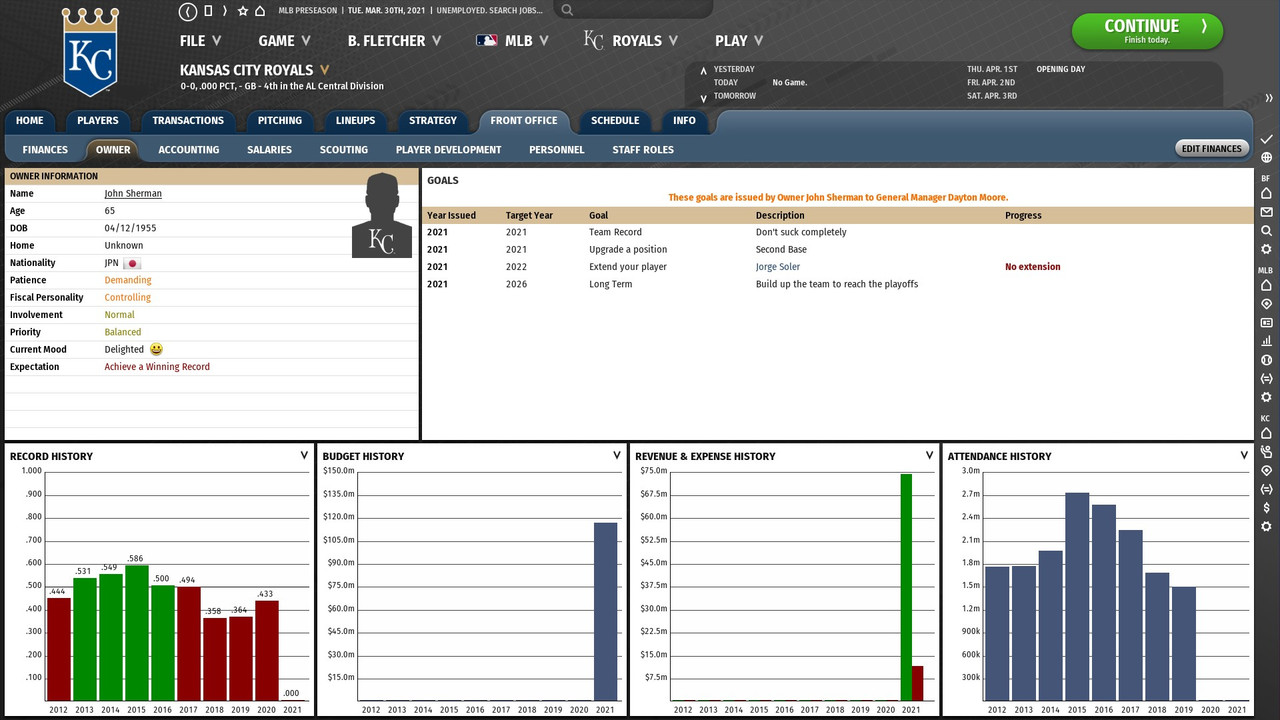The width and height of the screenshot is (1280, 720).
Task: Open the globe icon in right sidebar
Action: (1266, 158)
